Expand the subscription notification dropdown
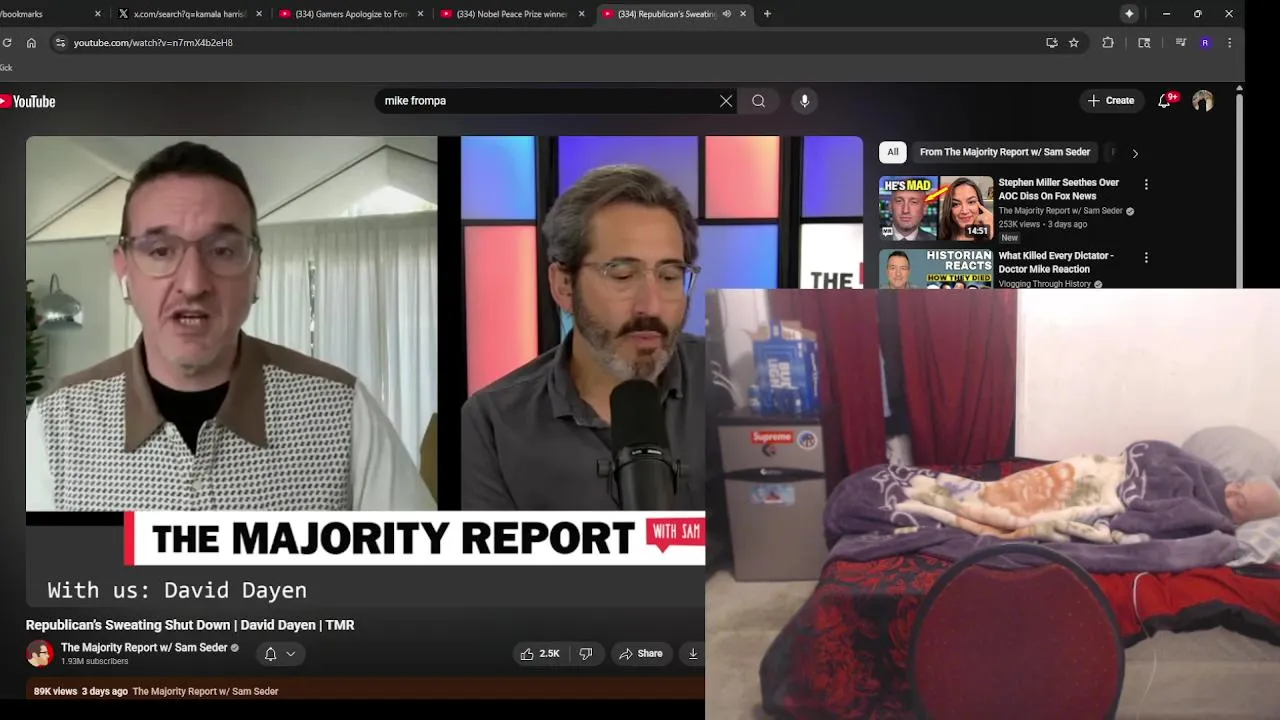The width and height of the screenshot is (1280, 720). [280, 654]
